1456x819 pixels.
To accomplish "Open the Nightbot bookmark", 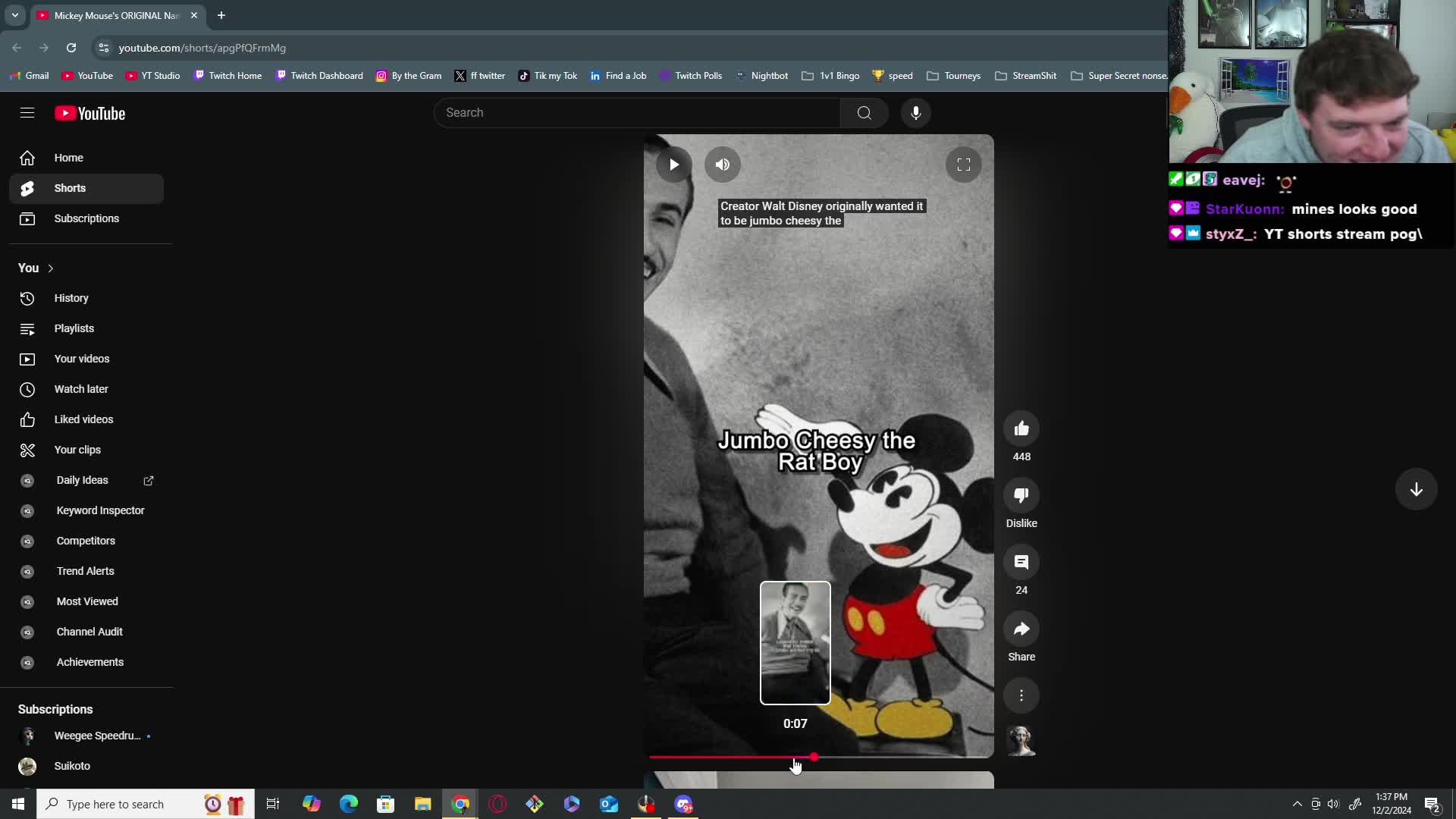I will 762,76.
